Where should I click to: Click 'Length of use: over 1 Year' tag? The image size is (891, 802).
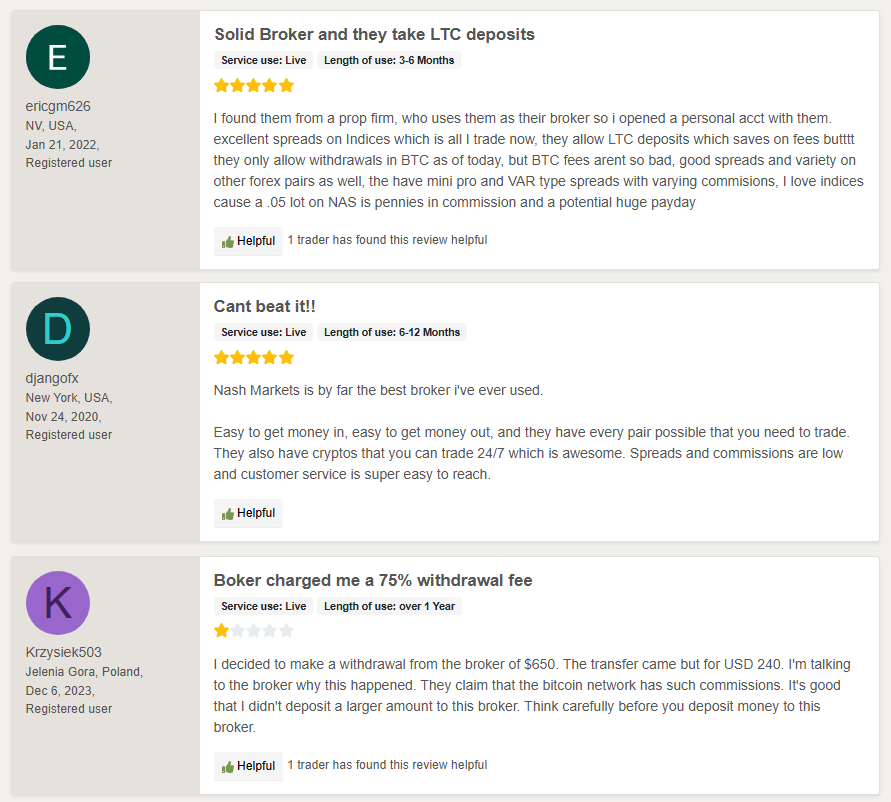(389, 606)
